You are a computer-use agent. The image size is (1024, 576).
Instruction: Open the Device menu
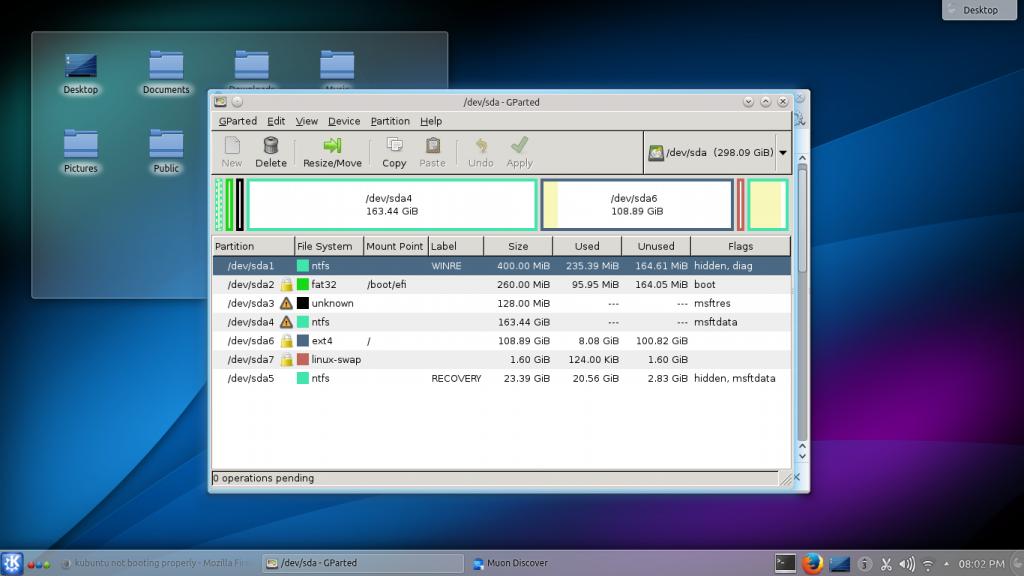pos(344,121)
